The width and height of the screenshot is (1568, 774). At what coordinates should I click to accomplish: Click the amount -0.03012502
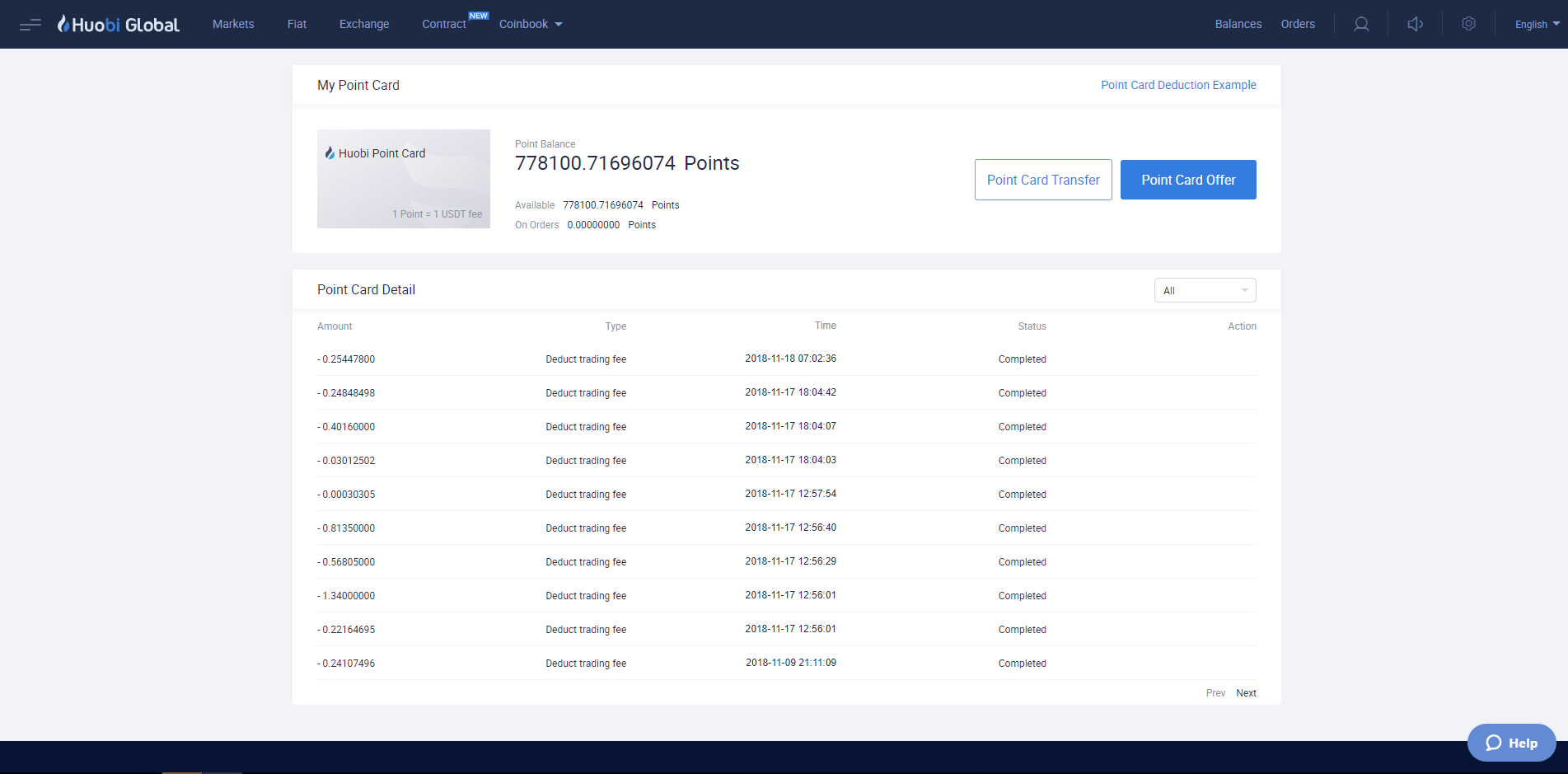click(x=346, y=461)
